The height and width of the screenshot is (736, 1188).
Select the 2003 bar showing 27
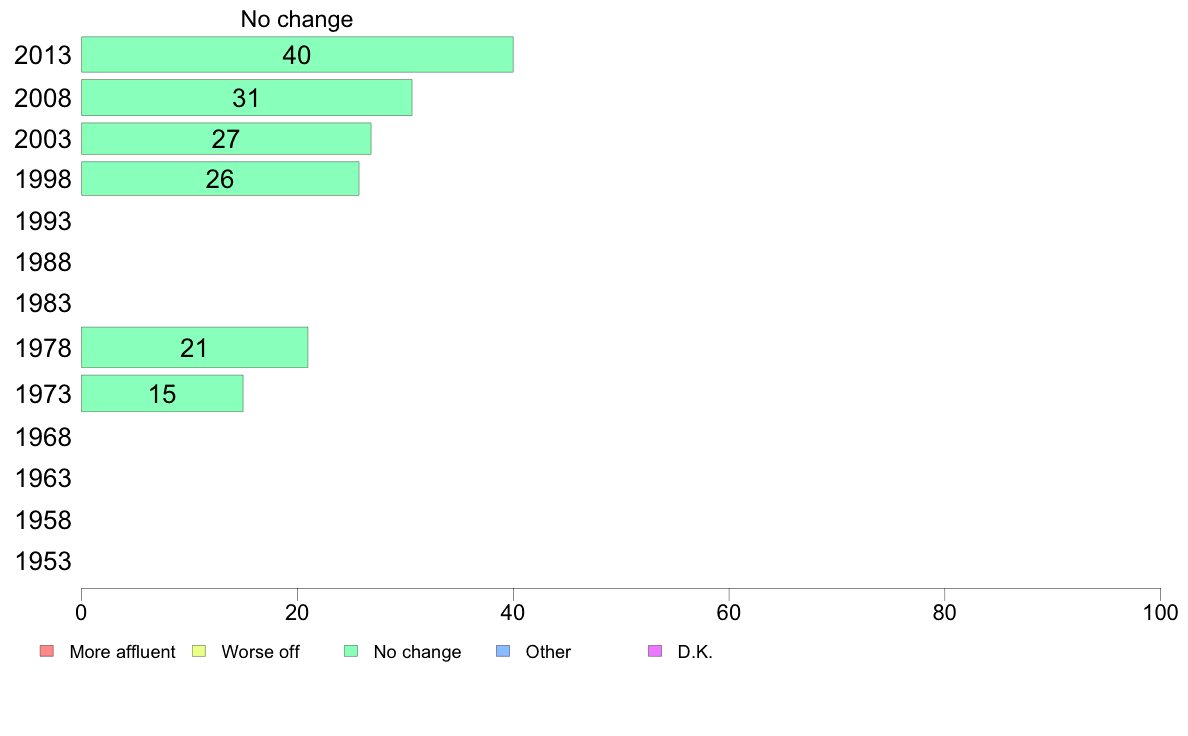[226, 139]
